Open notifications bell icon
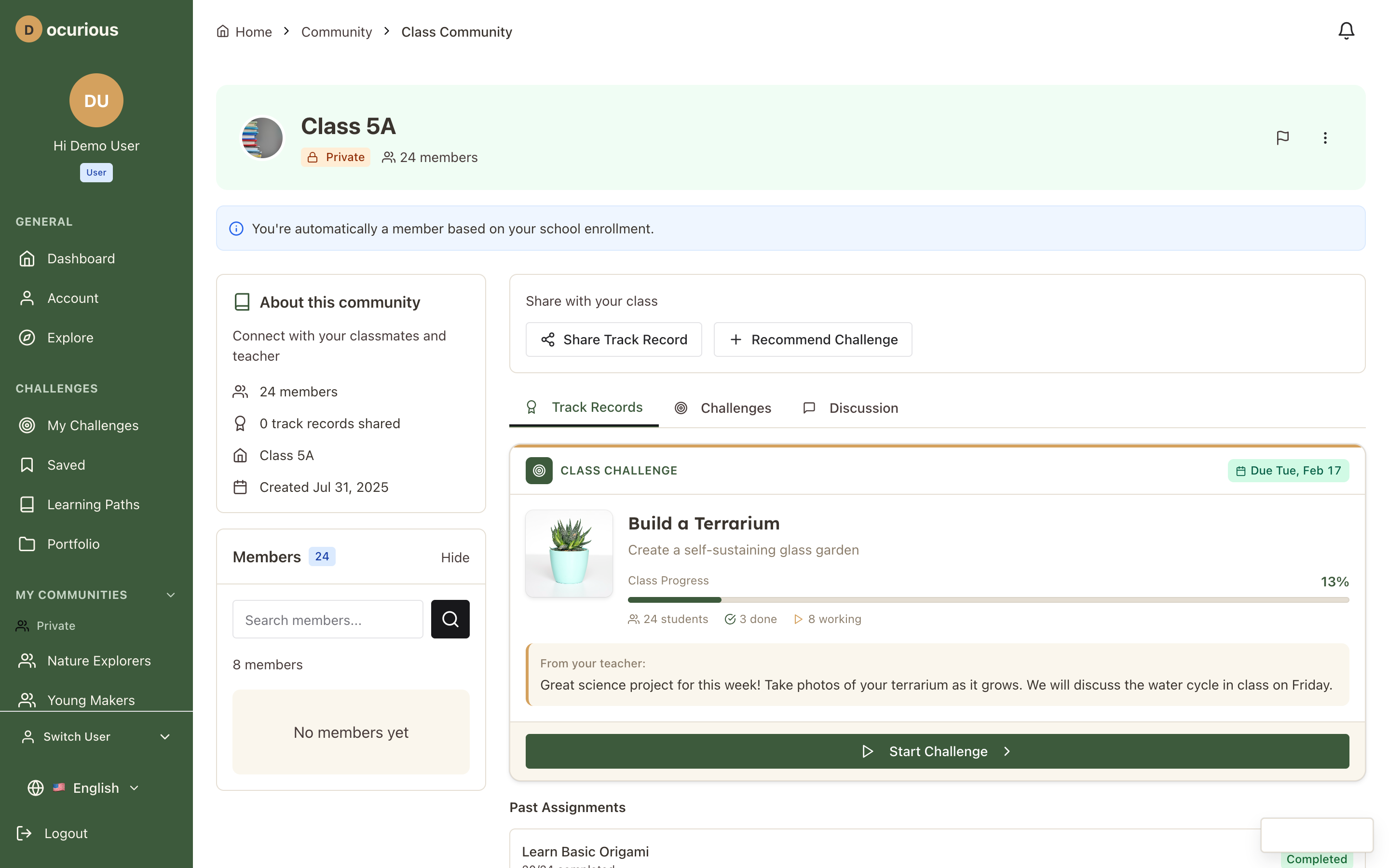1389x868 pixels. [1346, 31]
